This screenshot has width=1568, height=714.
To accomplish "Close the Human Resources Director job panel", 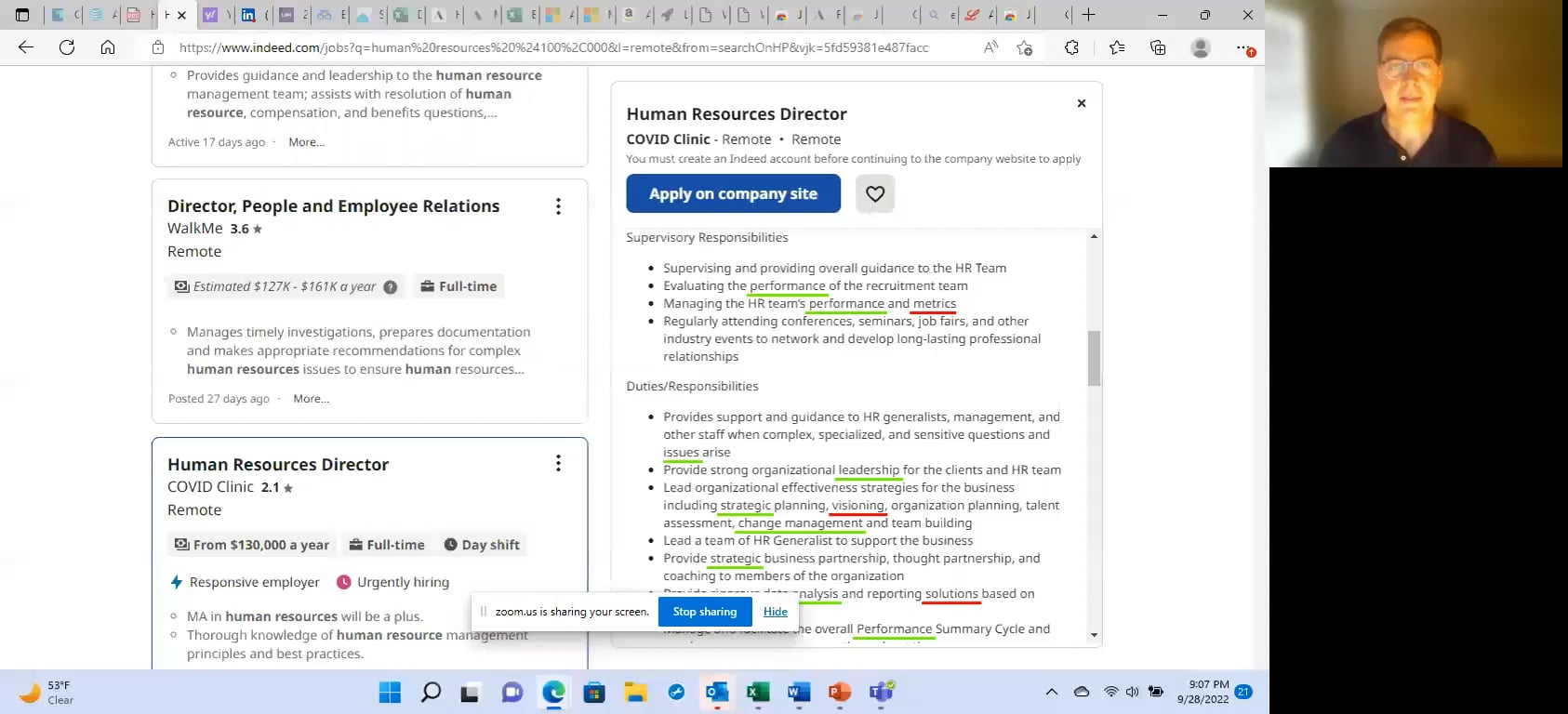I will [1081, 103].
